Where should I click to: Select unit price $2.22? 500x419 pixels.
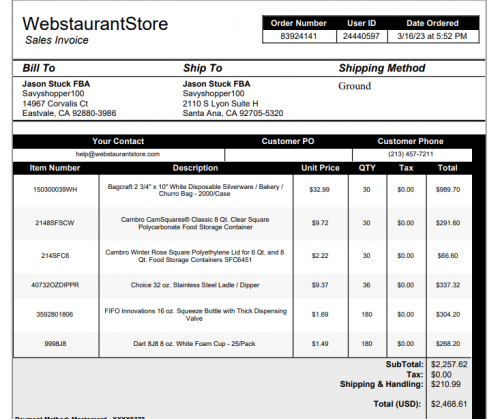(320, 256)
